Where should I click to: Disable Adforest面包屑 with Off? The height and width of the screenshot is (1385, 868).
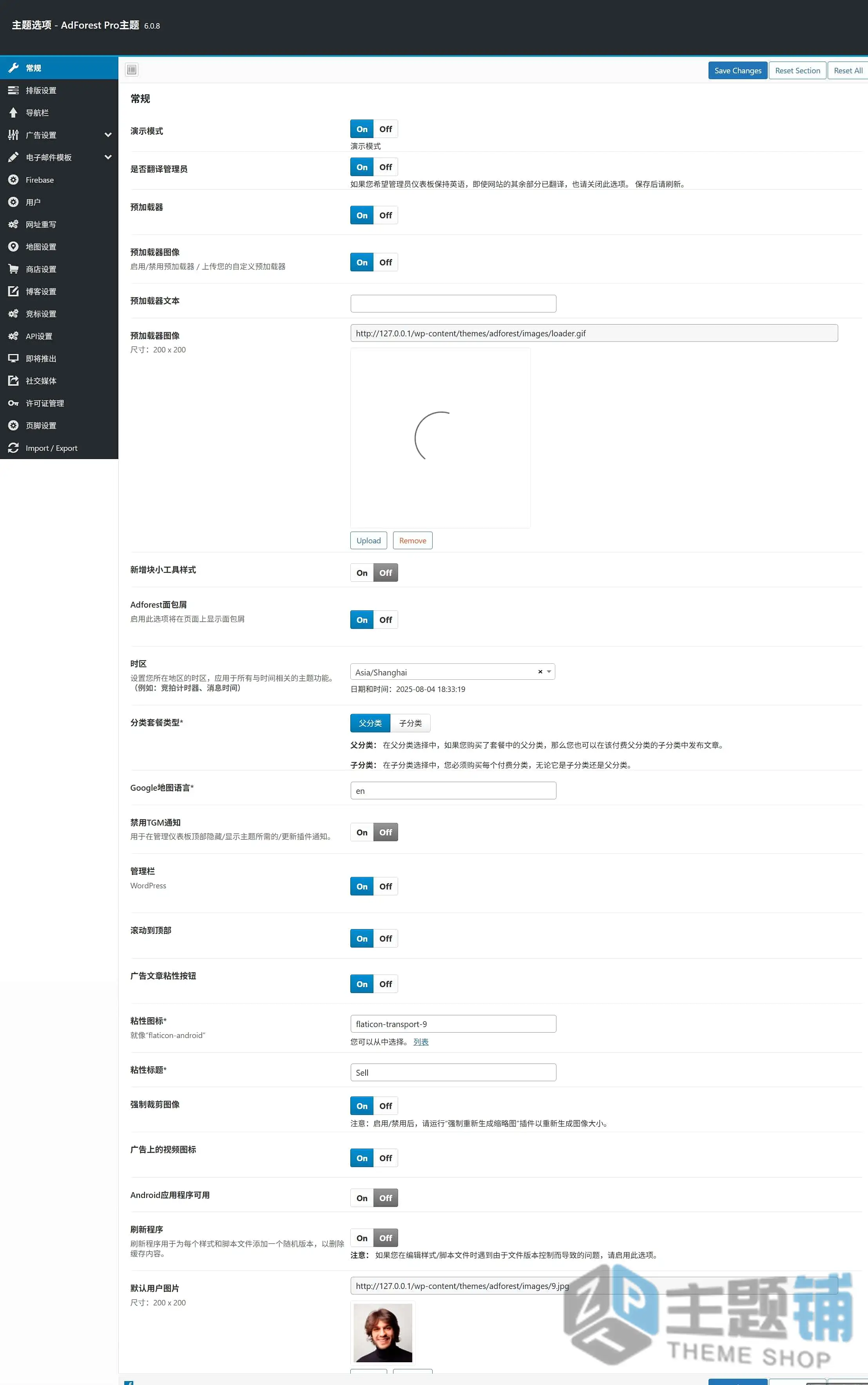tap(386, 620)
